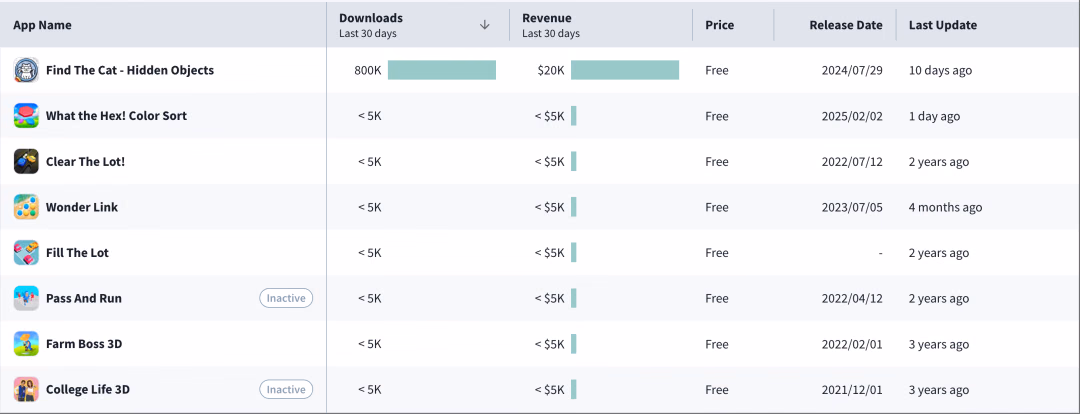Select Free price for College Life 3D

click(717, 389)
